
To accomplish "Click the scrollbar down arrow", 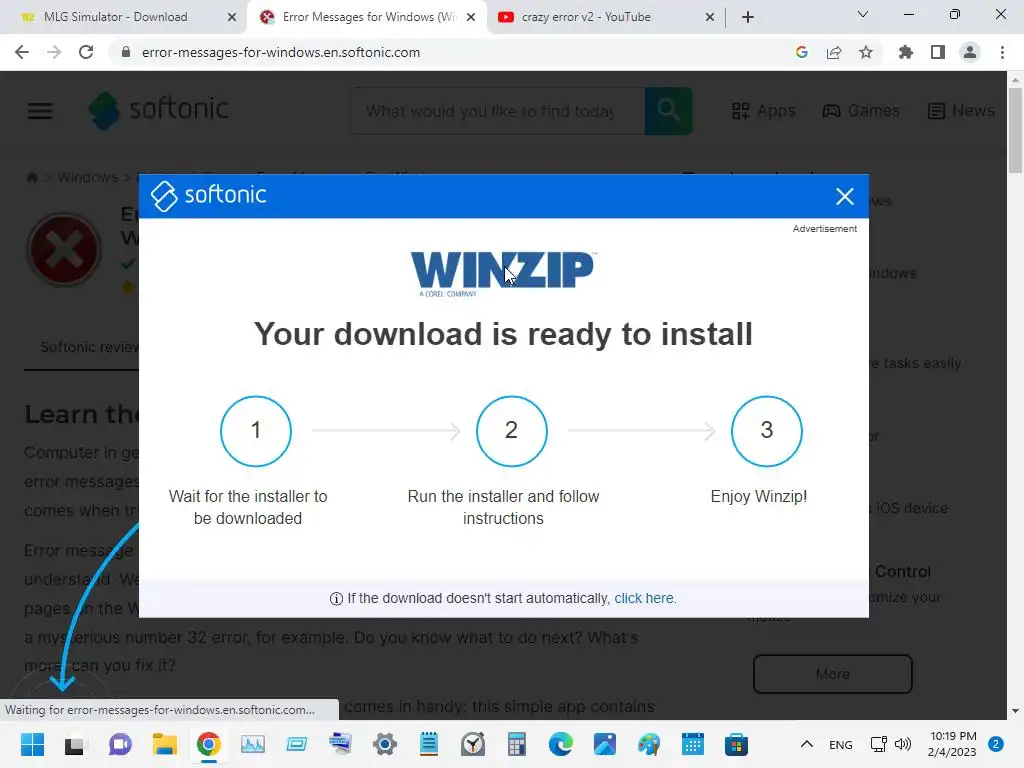I will tap(1015, 711).
